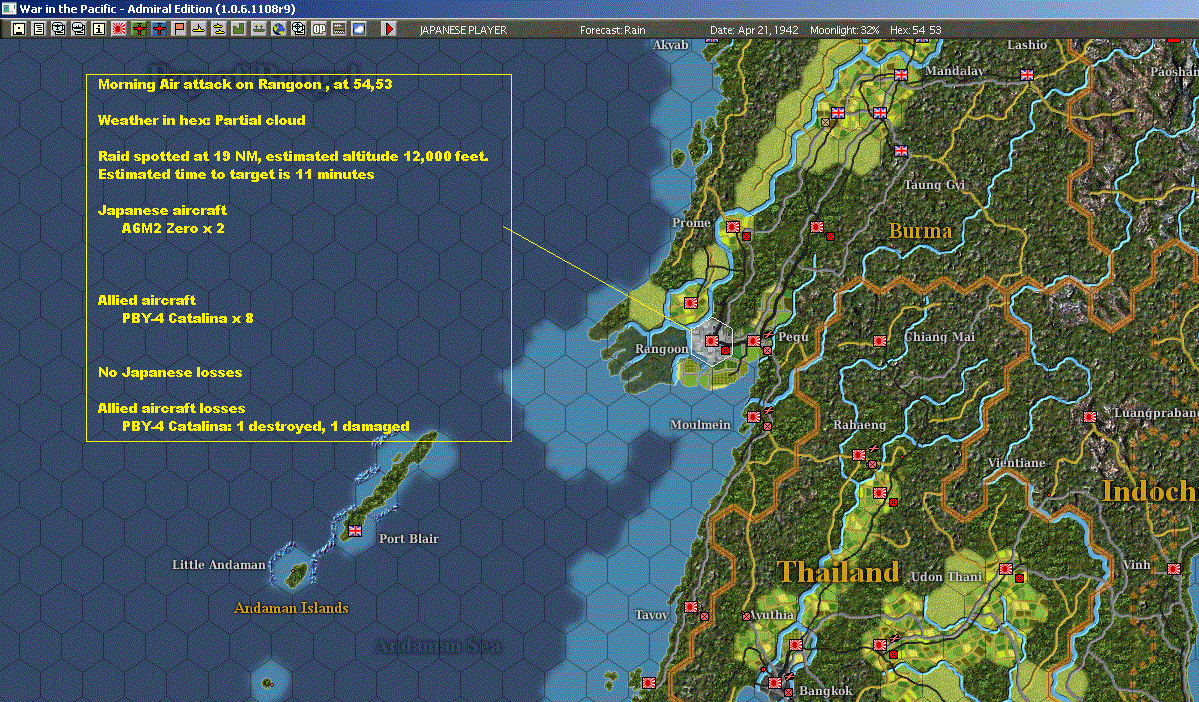Click the striped panel toolbar icon
Viewport: 1199px width, 702px height.
point(339,29)
